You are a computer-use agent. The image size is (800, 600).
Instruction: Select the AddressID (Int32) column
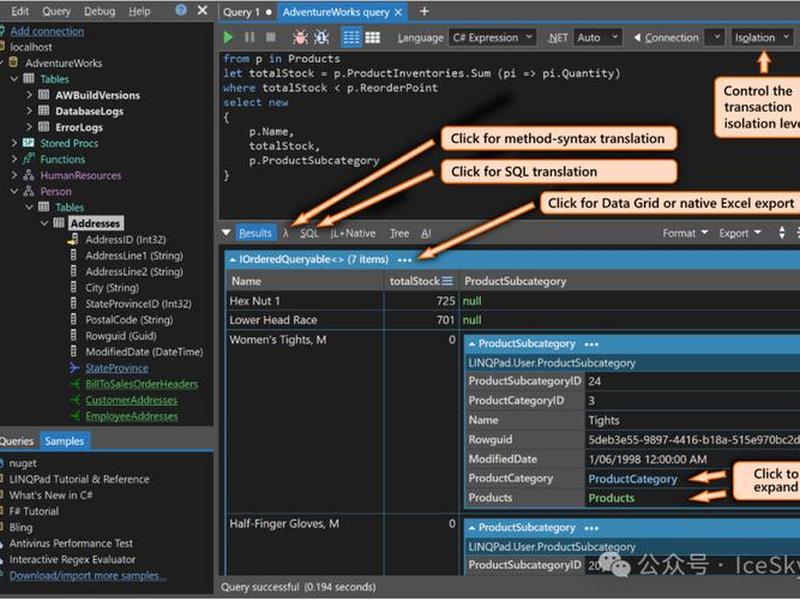coord(126,239)
